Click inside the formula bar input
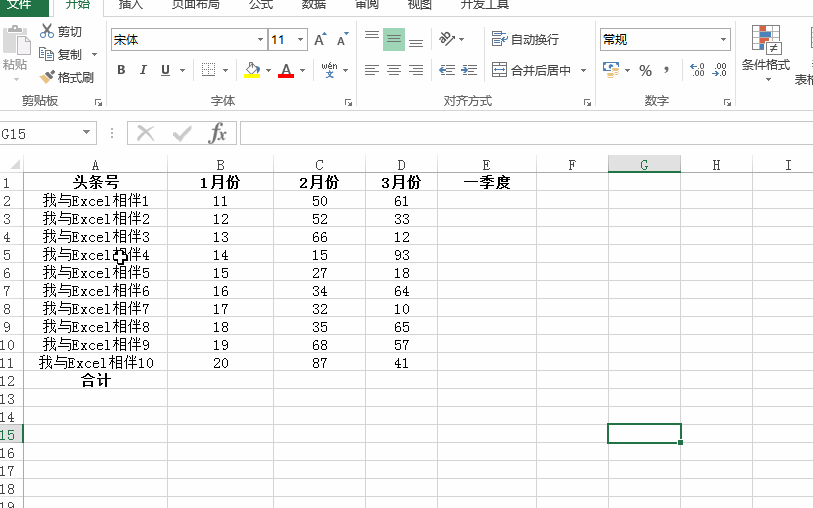The image size is (813, 508). (526, 133)
